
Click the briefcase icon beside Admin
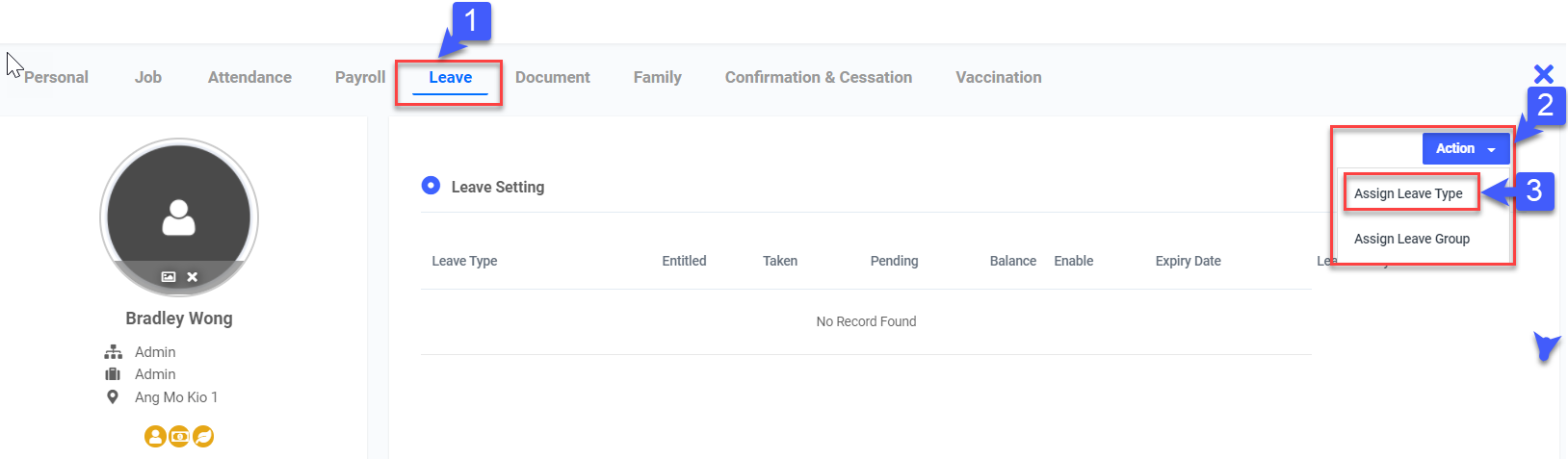(x=113, y=374)
